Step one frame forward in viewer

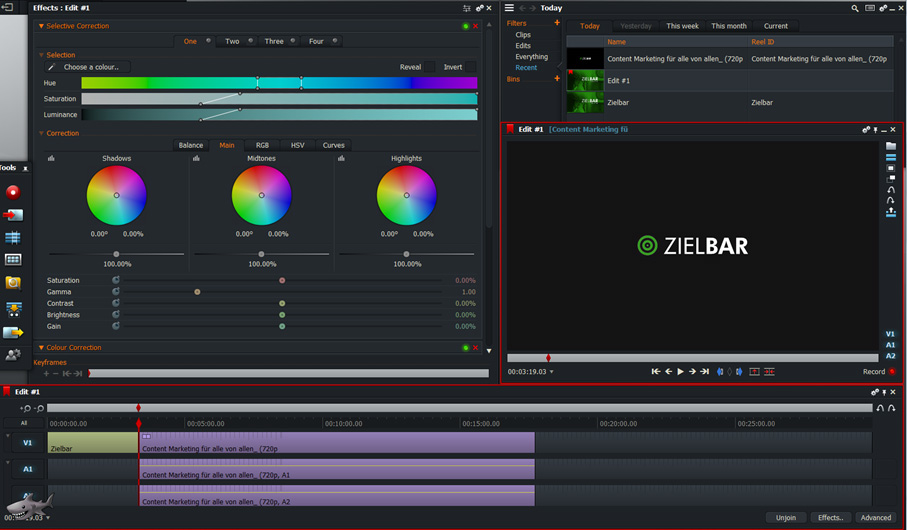(x=692, y=371)
